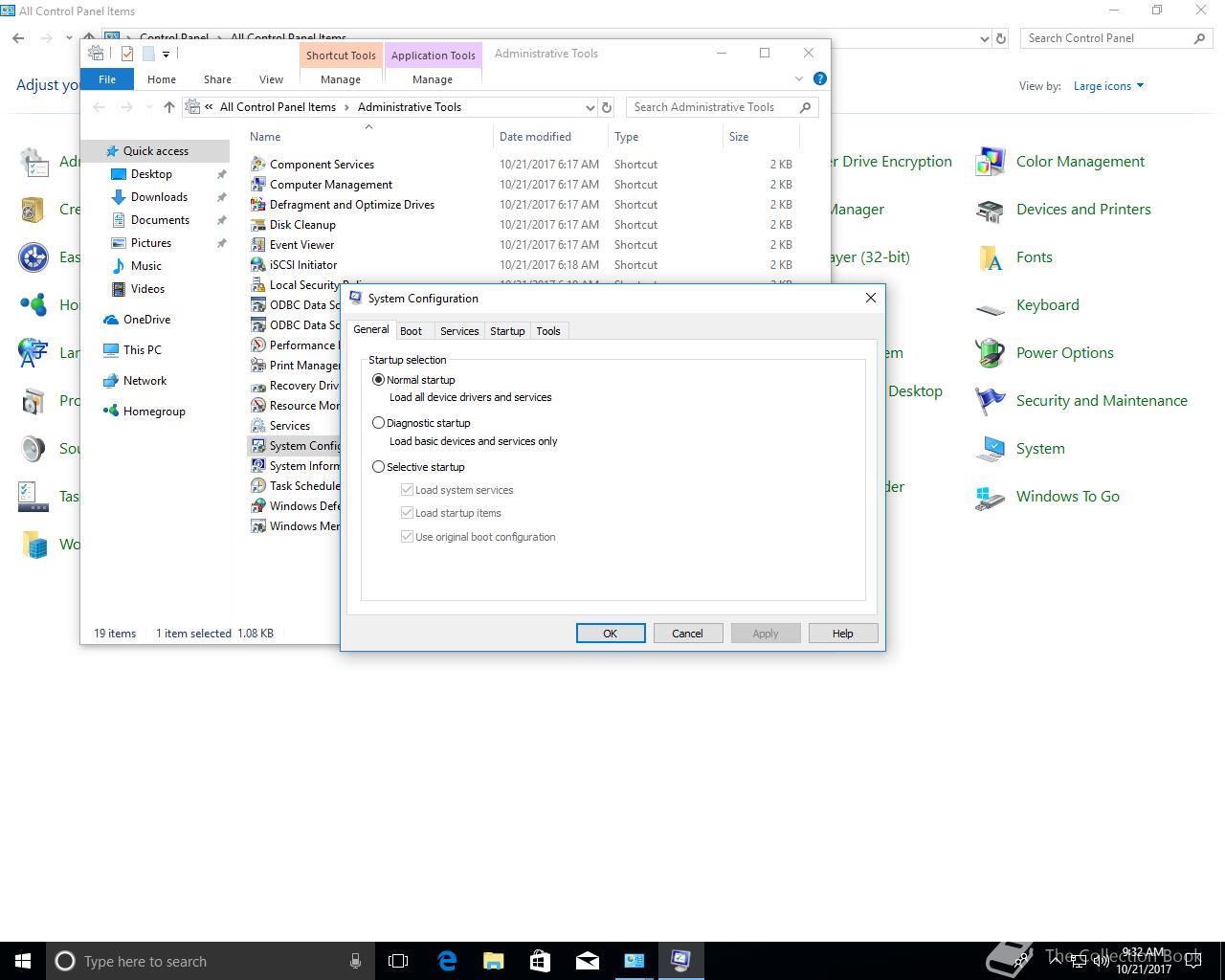Select the Event Viewer icon
This screenshot has width=1225, height=980.
click(x=257, y=245)
